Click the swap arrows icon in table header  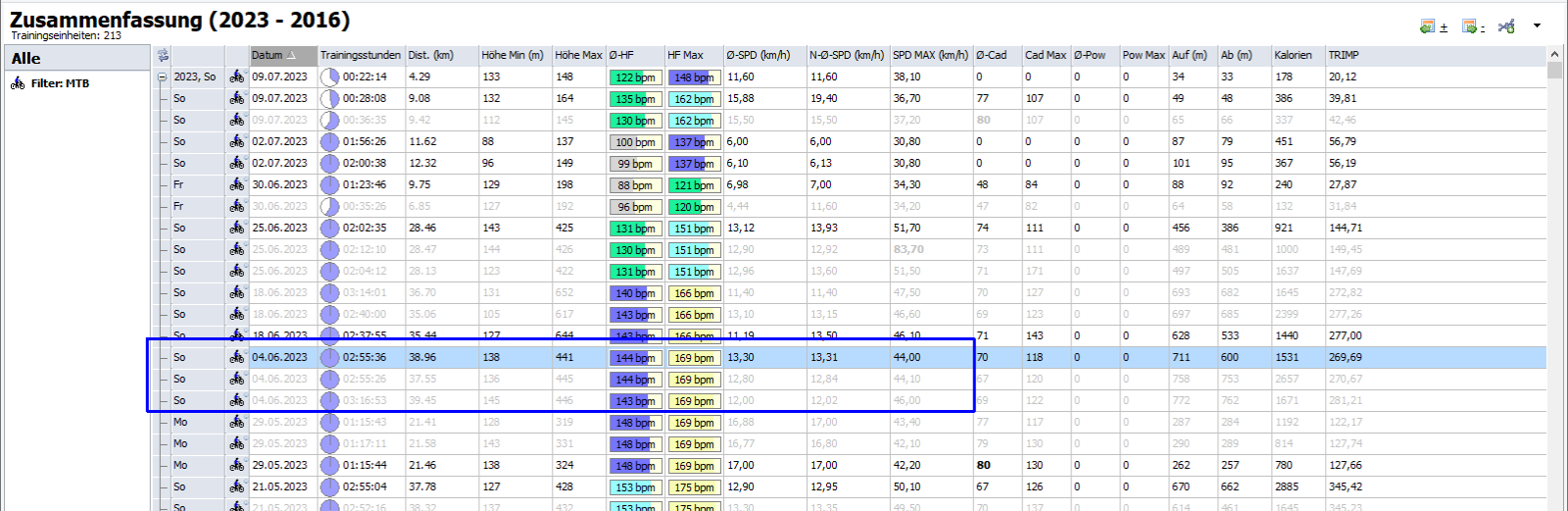[163, 55]
